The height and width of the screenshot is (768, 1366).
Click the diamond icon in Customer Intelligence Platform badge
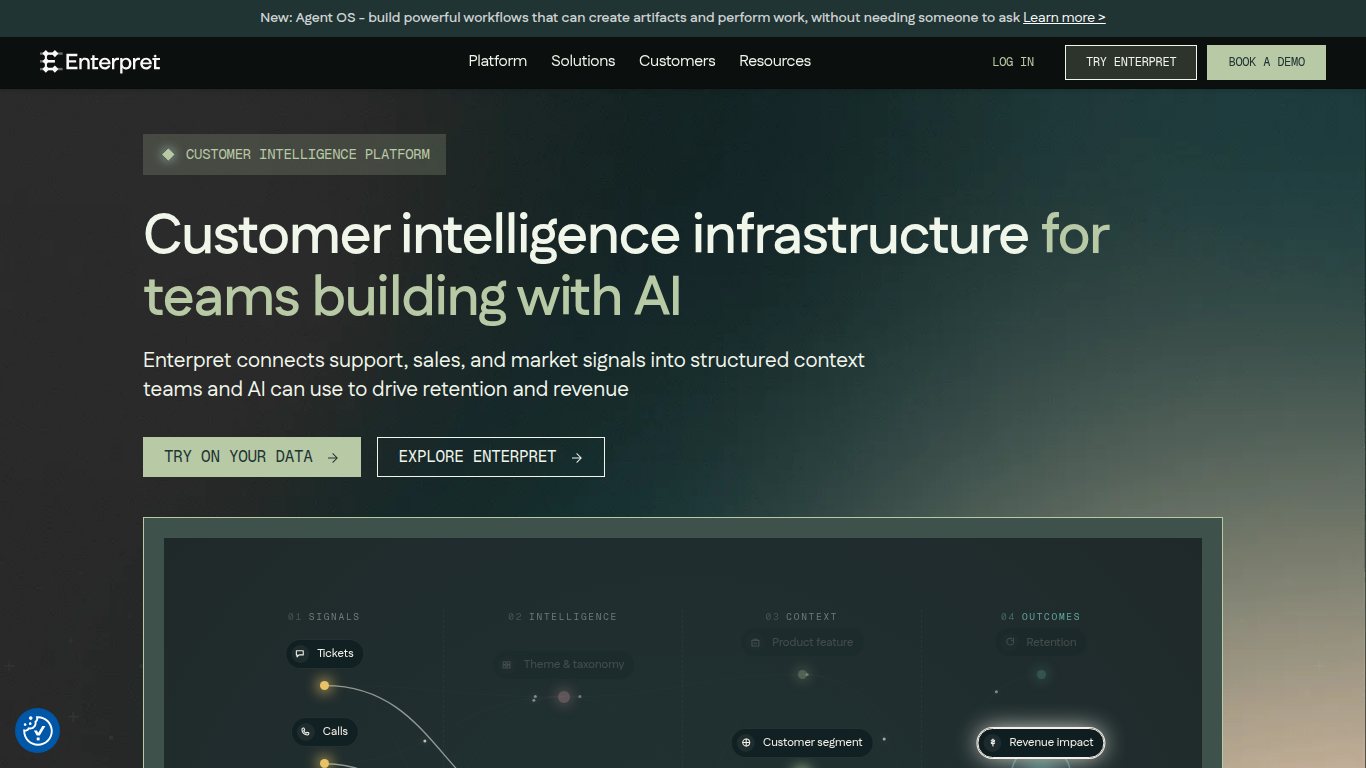click(168, 155)
